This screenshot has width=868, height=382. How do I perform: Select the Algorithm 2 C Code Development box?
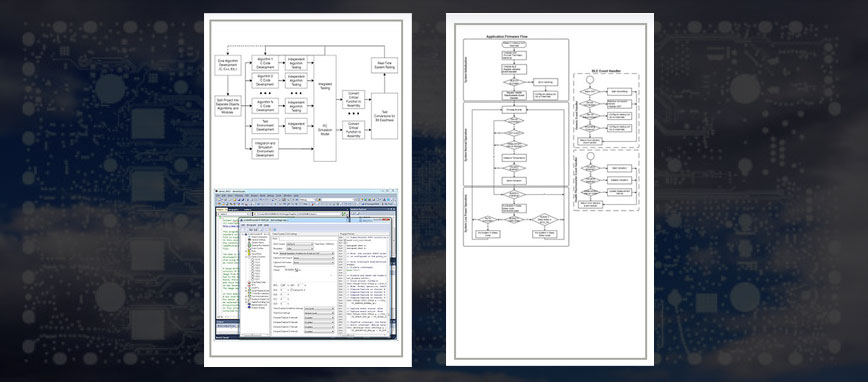point(265,81)
